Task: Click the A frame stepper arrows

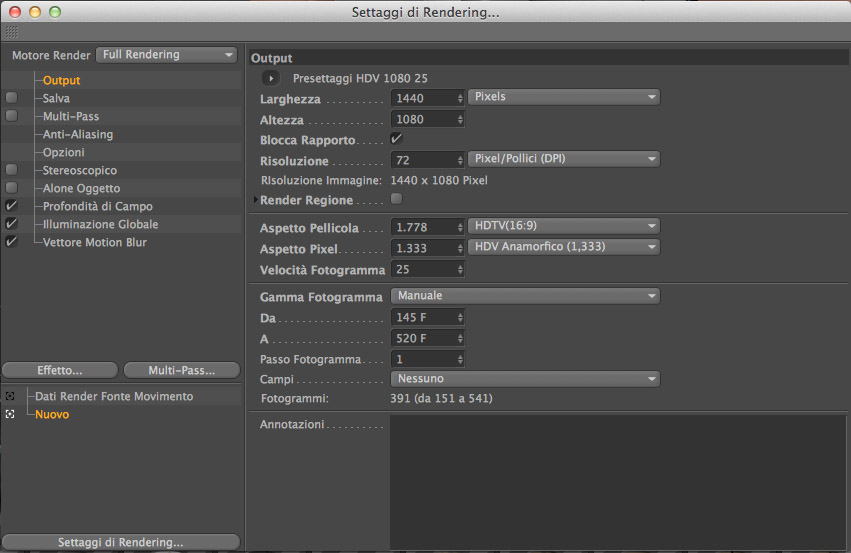Action: tap(460, 338)
